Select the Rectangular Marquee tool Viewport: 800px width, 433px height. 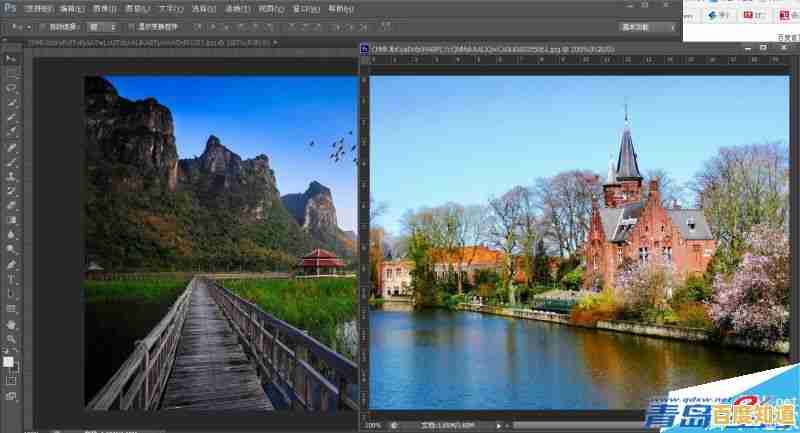[x=12, y=74]
